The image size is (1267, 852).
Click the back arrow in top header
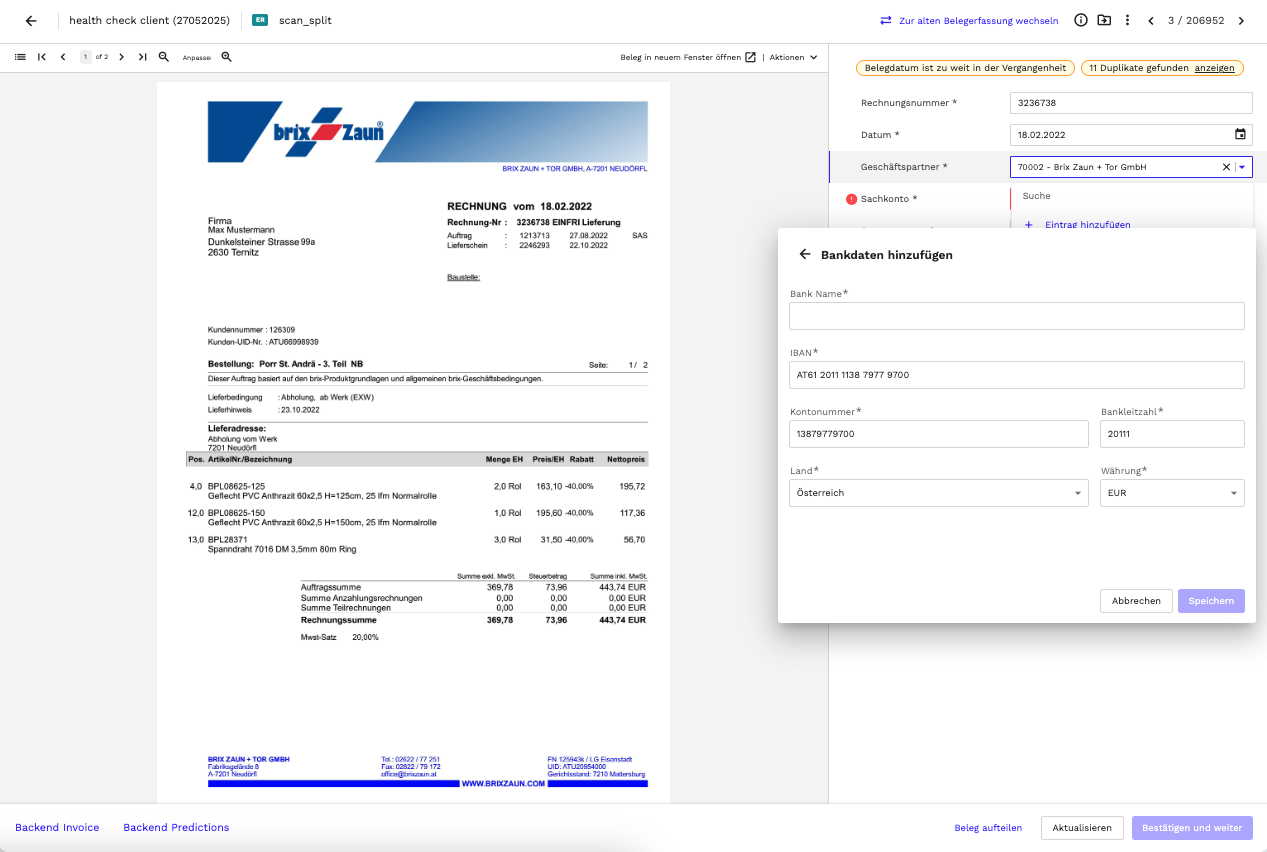(x=31, y=21)
